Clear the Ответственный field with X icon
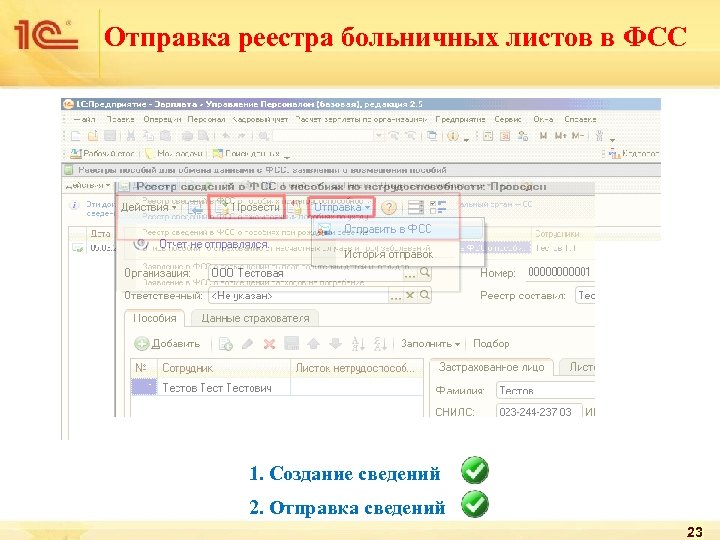 pyautogui.click(x=410, y=295)
